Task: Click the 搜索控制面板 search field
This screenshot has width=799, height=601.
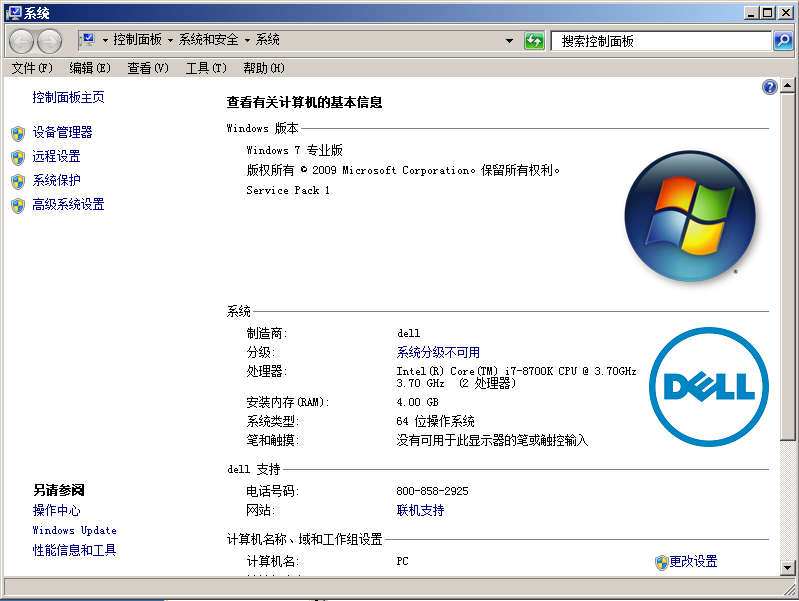Action: (661, 41)
